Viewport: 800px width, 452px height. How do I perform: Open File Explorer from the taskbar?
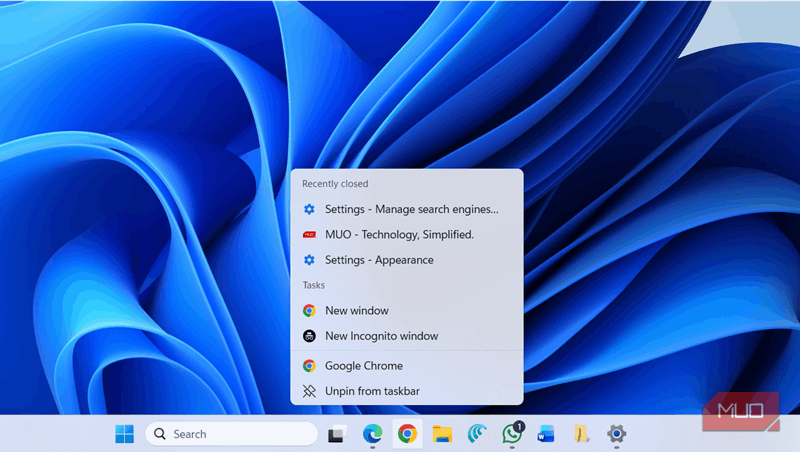click(x=442, y=434)
